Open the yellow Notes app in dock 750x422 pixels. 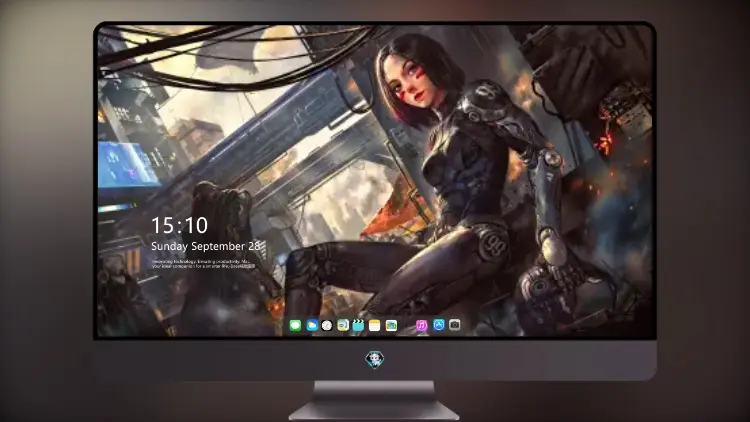(x=375, y=325)
